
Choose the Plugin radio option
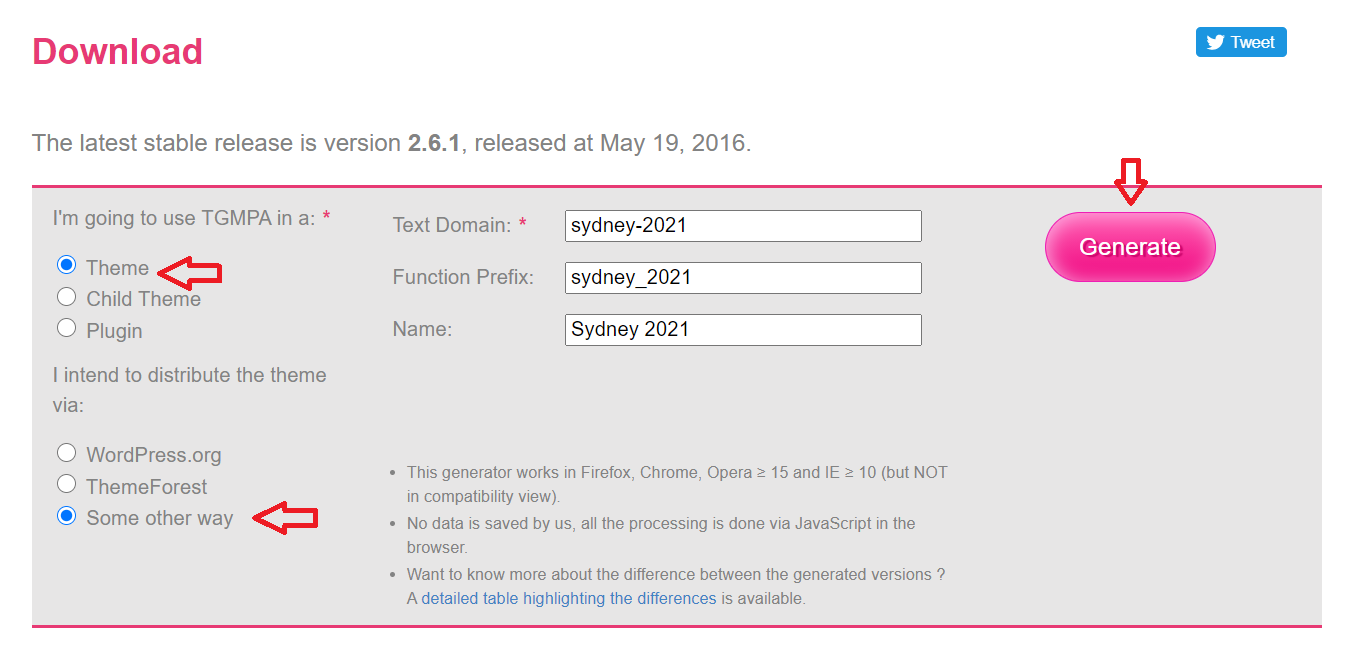click(66, 328)
